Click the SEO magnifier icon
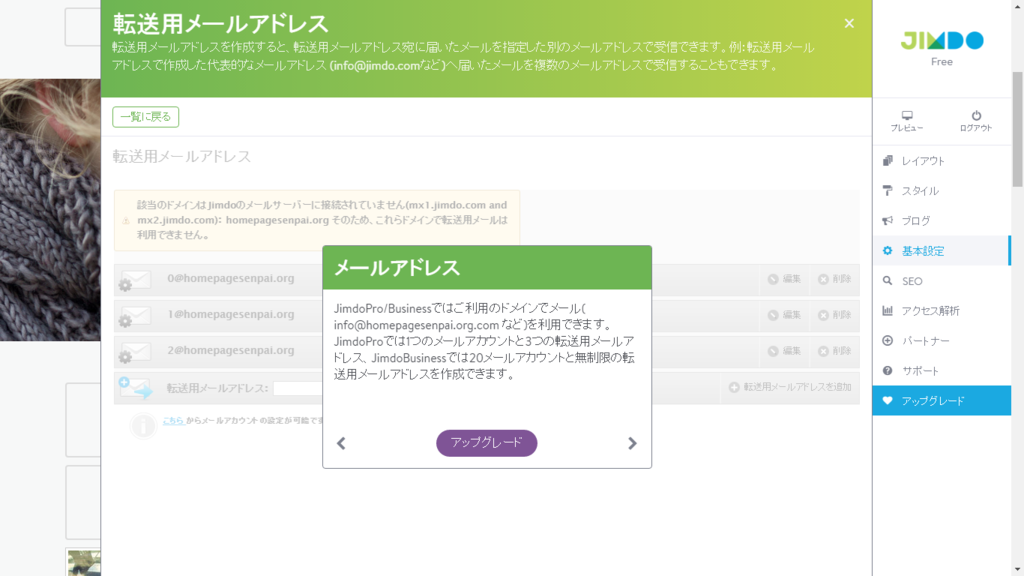This screenshot has height=576, width=1024. pos(888,281)
